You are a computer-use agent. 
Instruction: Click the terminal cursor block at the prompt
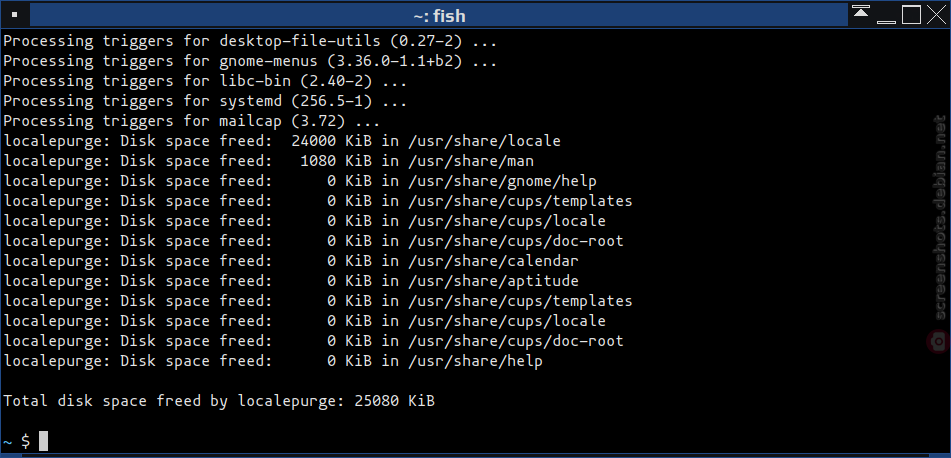pyautogui.click(x=43, y=441)
